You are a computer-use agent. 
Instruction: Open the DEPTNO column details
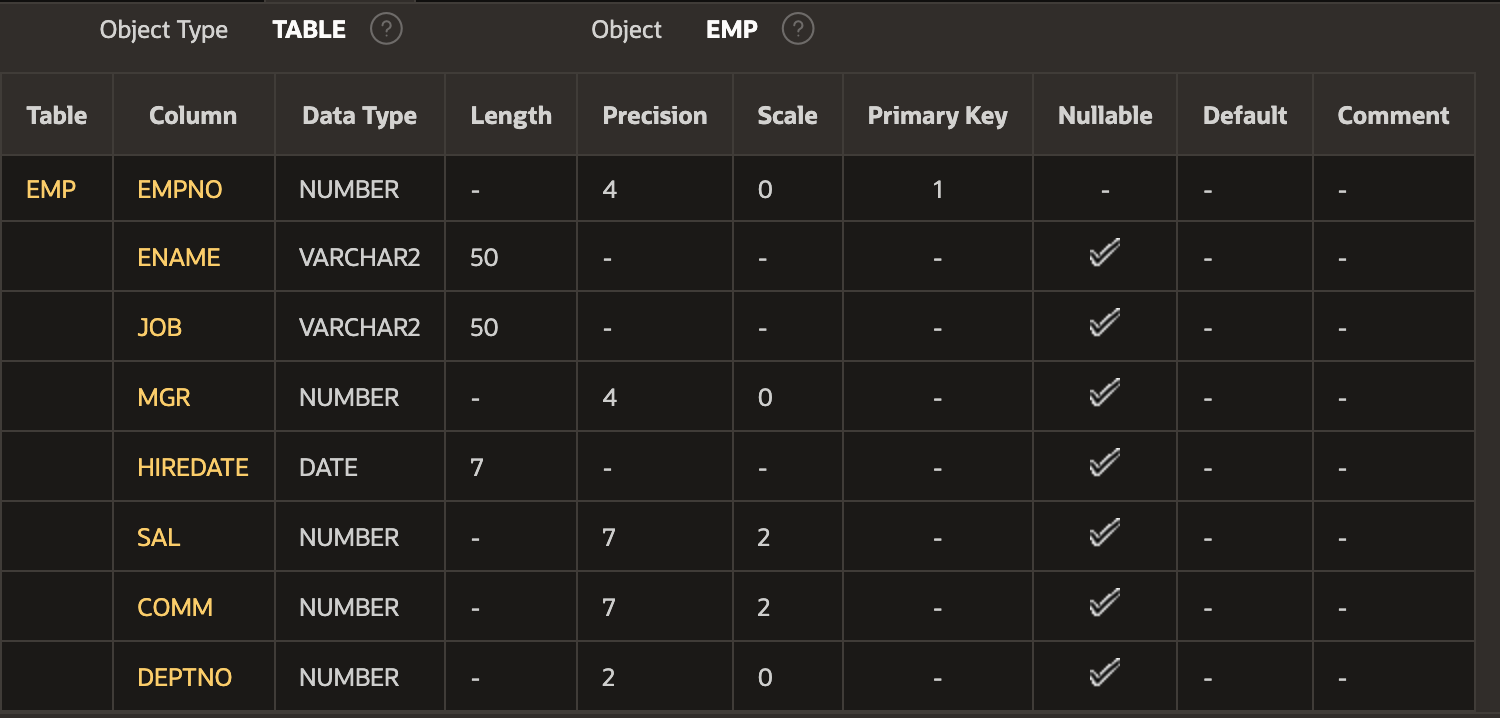click(182, 676)
